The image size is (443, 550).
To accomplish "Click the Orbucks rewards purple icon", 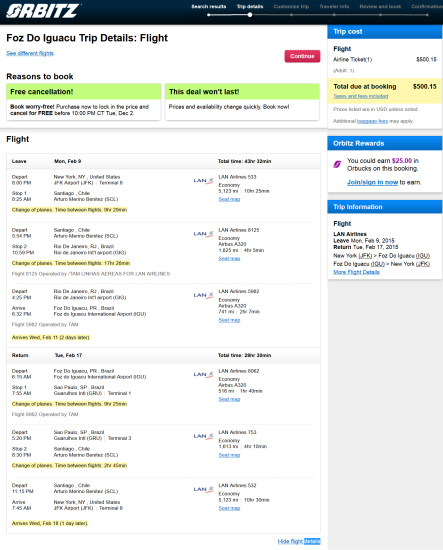I will point(337,164).
